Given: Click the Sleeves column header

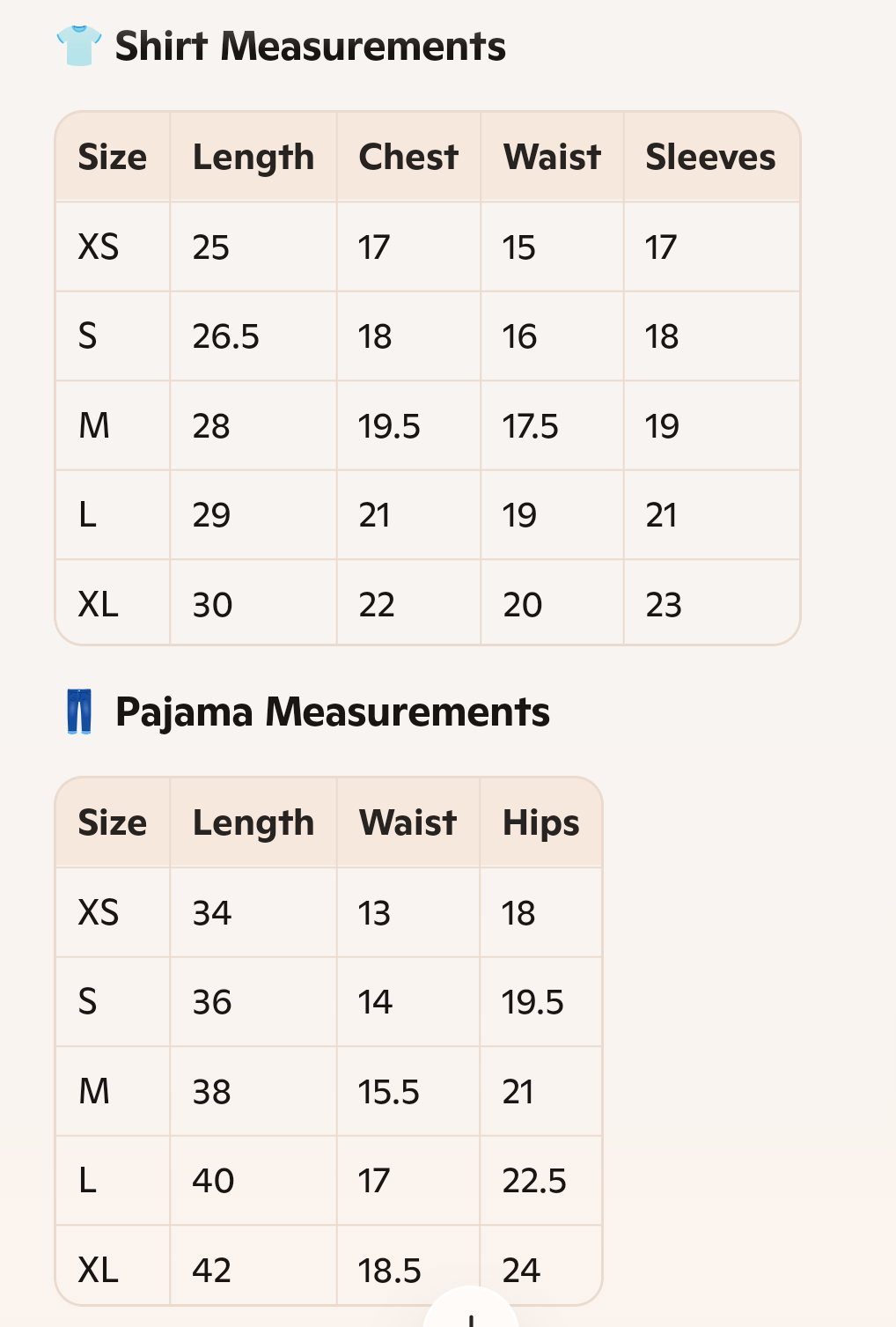Looking at the screenshot, I should 711,157.
